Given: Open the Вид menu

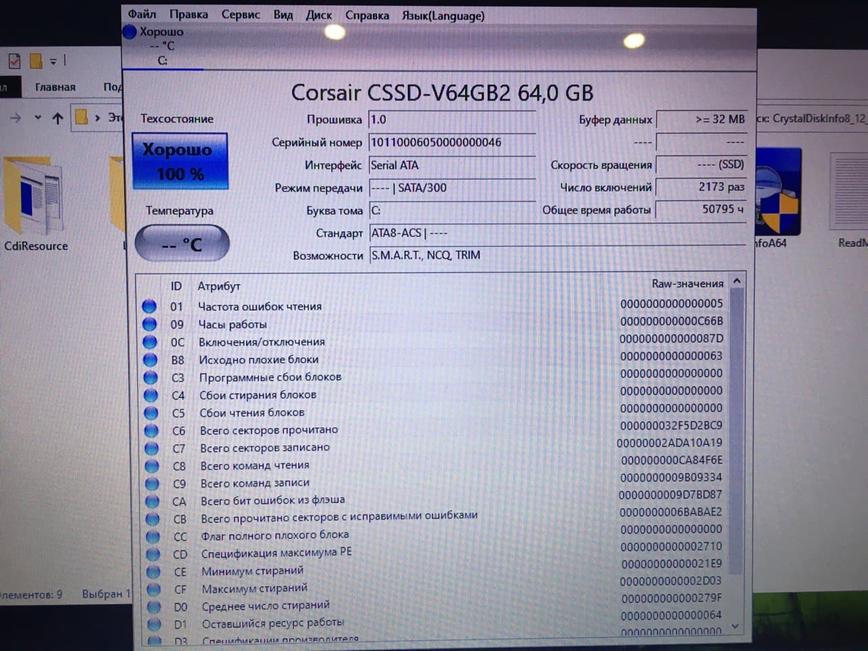Looking at the screenshot, I should tap(283, 15).
